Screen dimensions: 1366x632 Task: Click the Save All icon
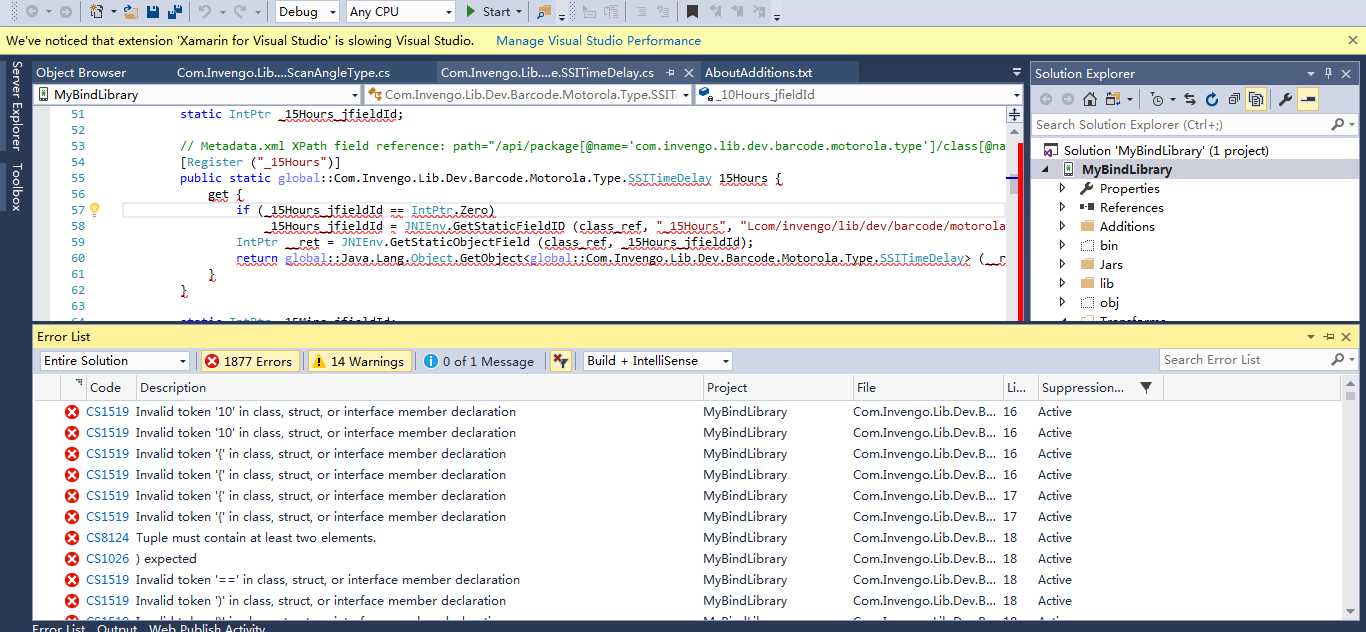tap(175, 12)
